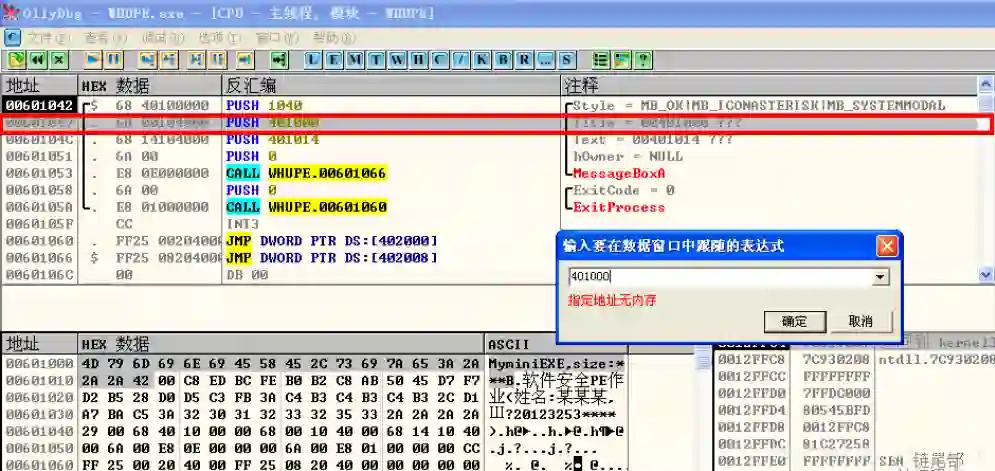Click the 'hOwner = NULL' comment
The image size is (995, 471).
click(628, 156)
